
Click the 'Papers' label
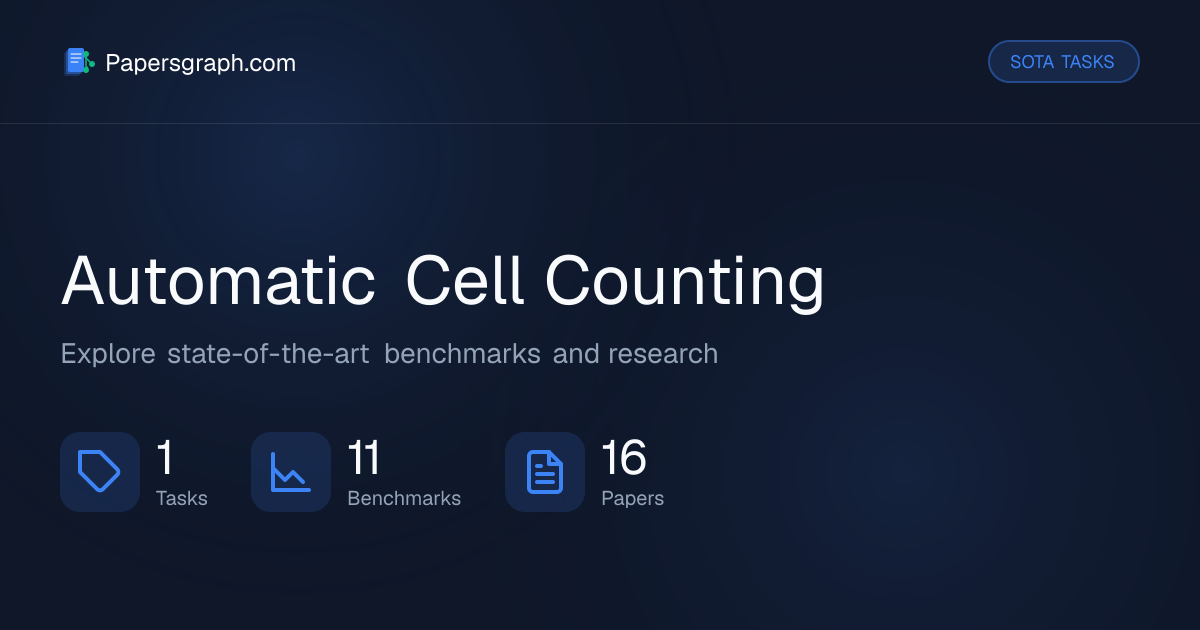click(x=632, y=498)
